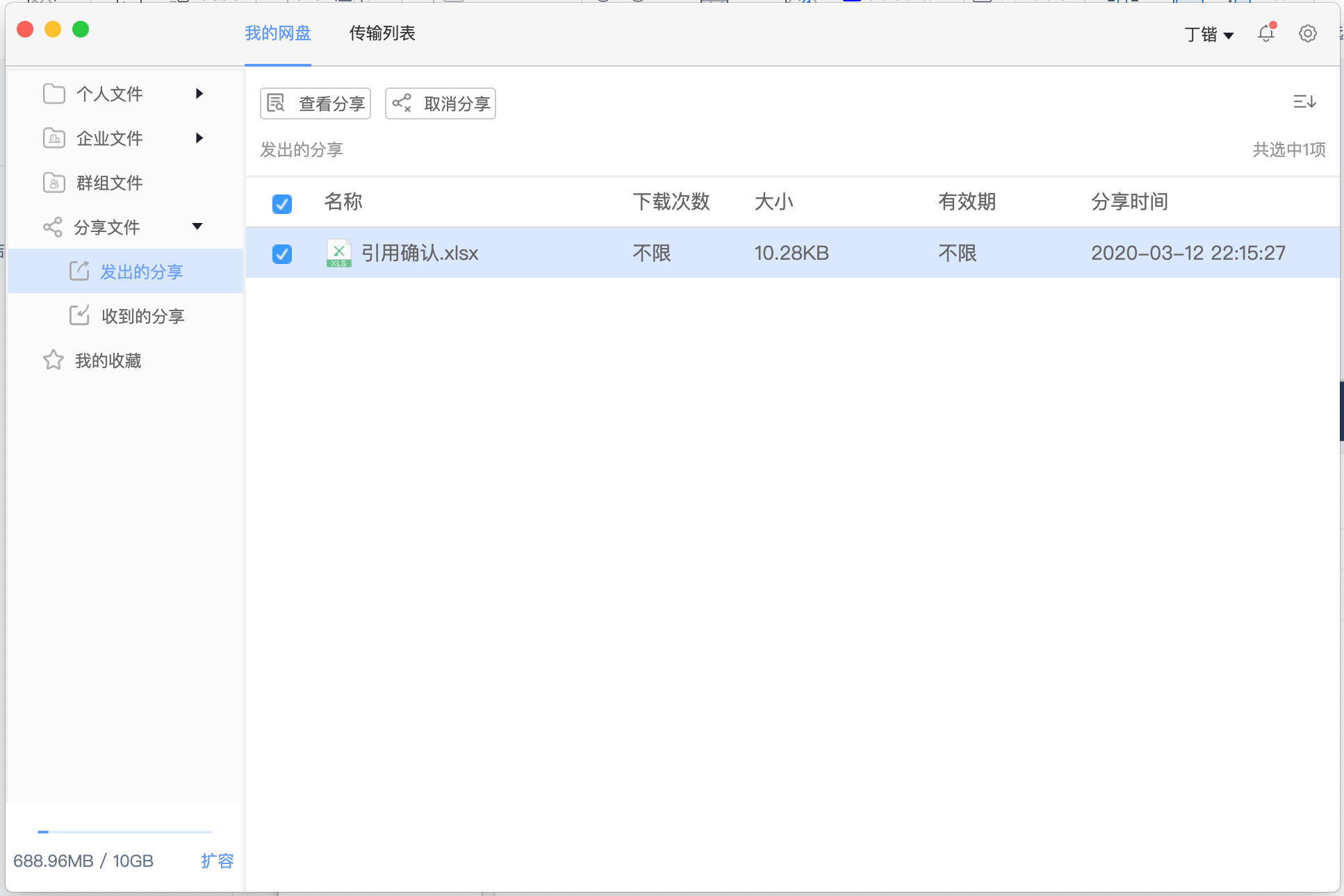Click the storage usage progress bar
This screenshot has height=896, width=1344.
(125, 831)
